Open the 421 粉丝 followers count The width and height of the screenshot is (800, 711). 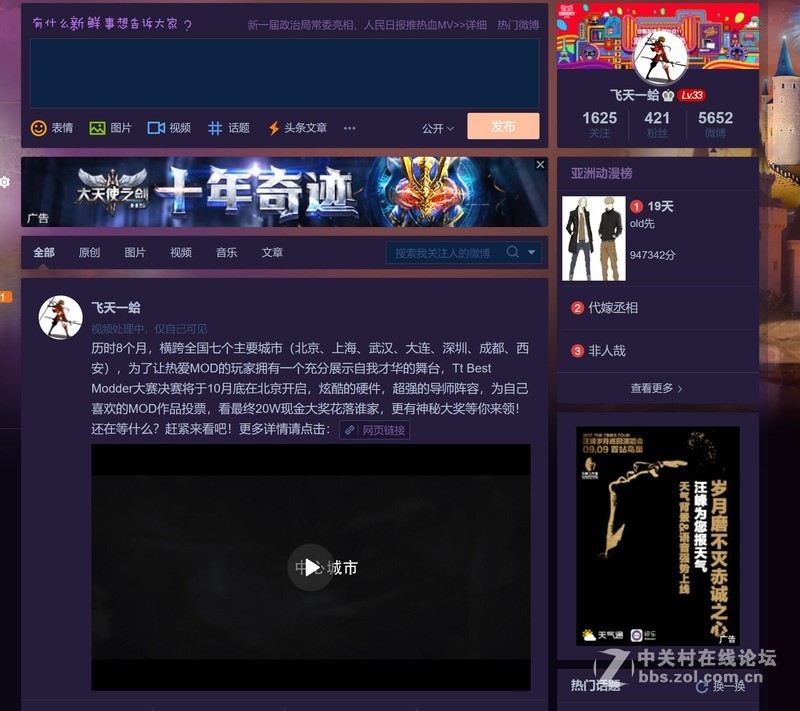657,124
